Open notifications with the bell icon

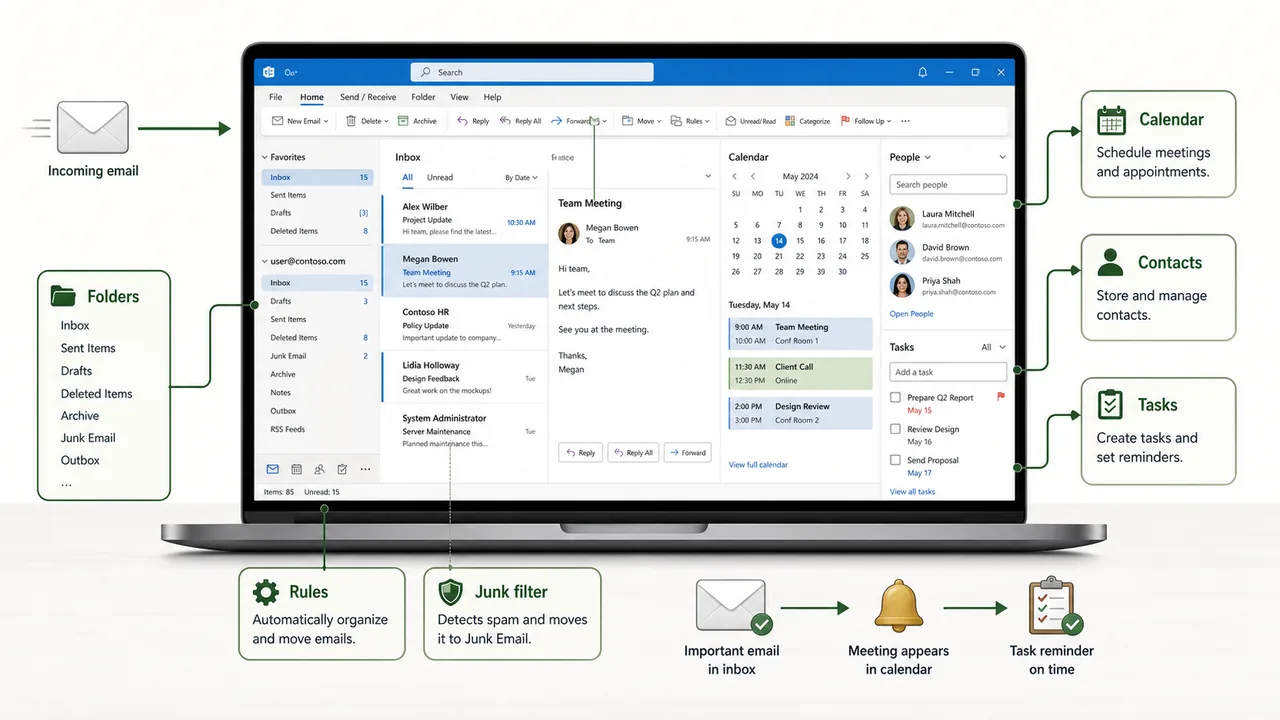tap(922, 72)
